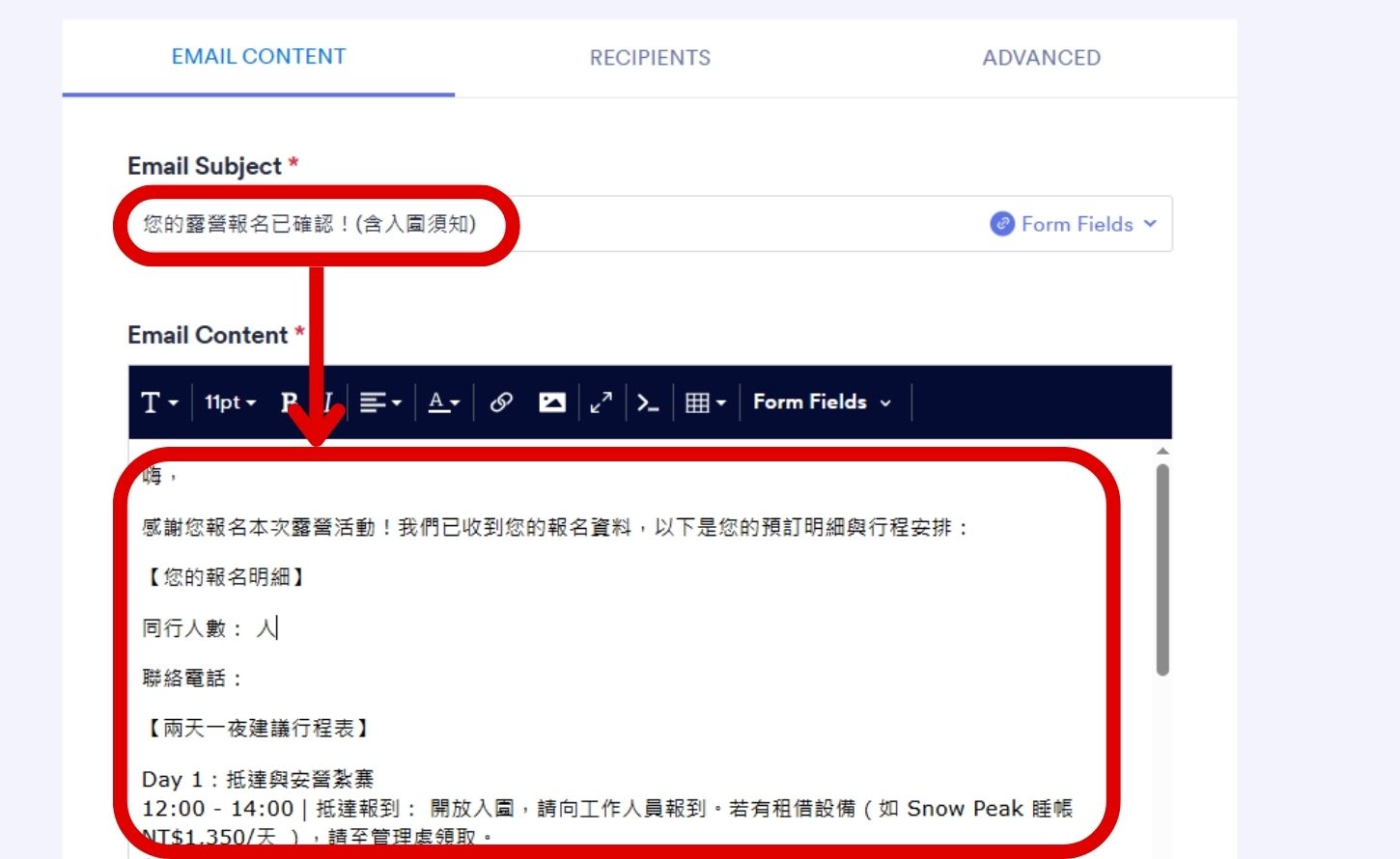Screen dimensions: 1400x859
Task: Insert a hyperlink into the email content
Action: 501,402
